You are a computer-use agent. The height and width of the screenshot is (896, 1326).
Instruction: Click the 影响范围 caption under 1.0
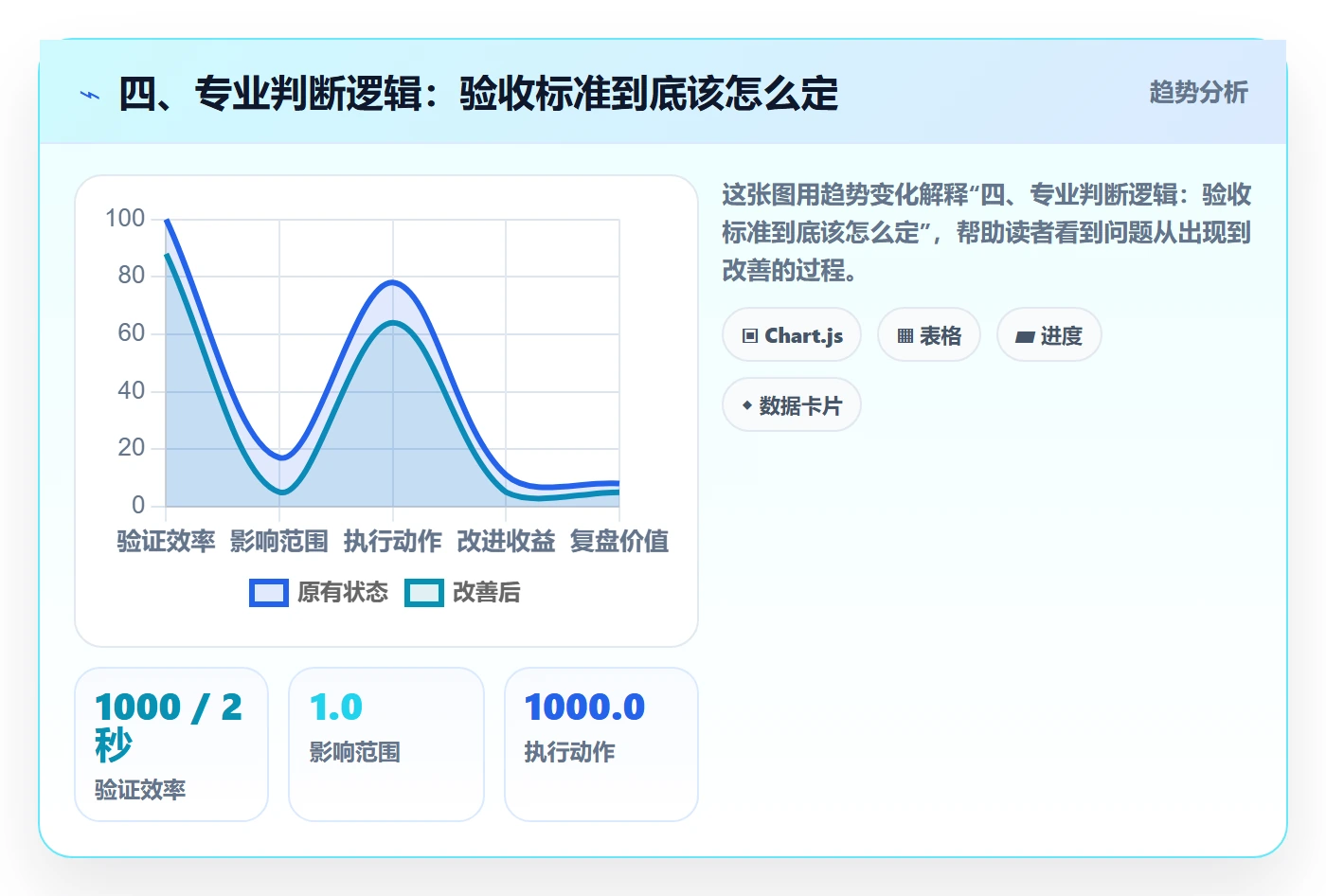[355, 752]
